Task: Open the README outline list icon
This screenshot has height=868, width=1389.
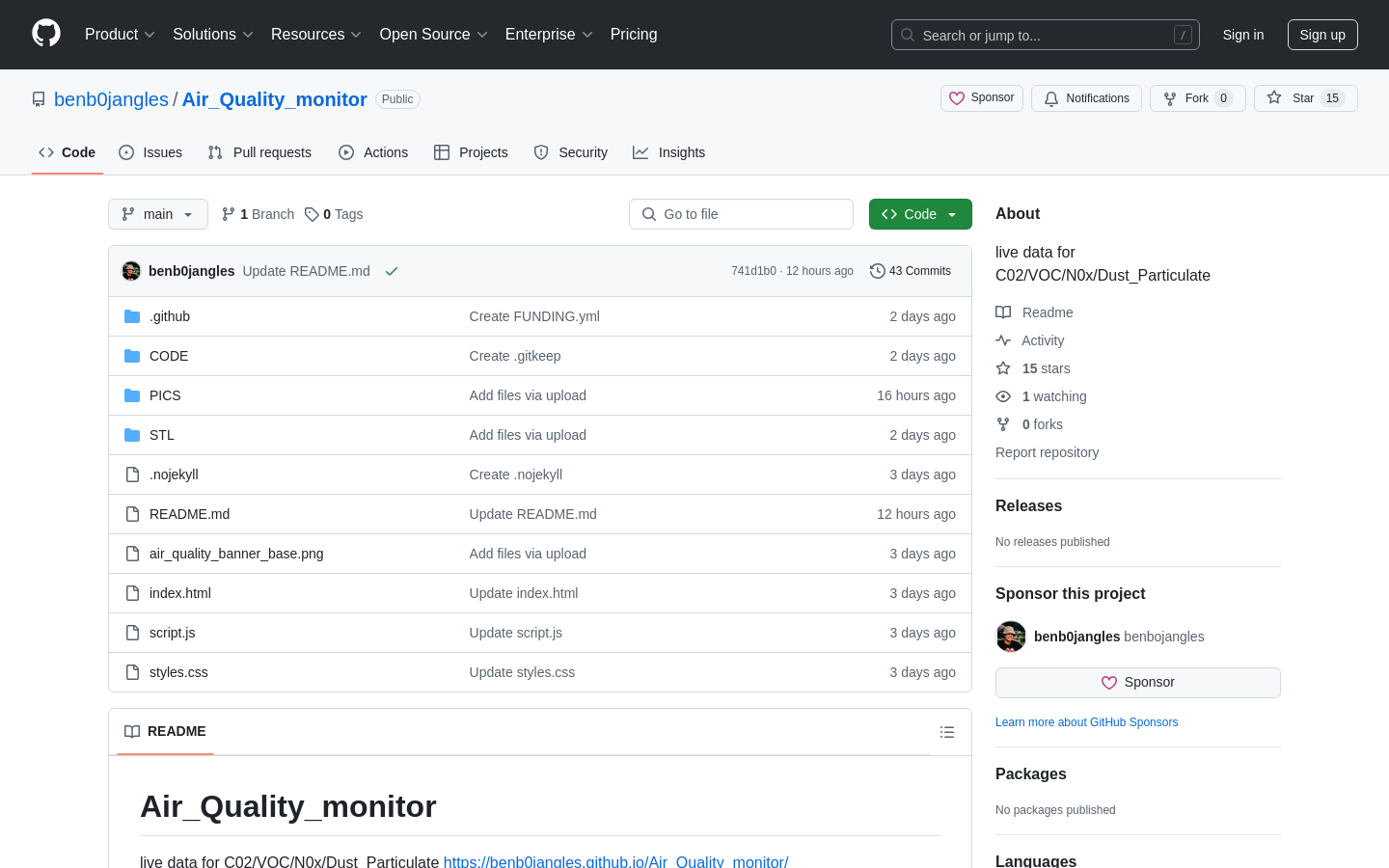Action: click(x=947, y=732)
